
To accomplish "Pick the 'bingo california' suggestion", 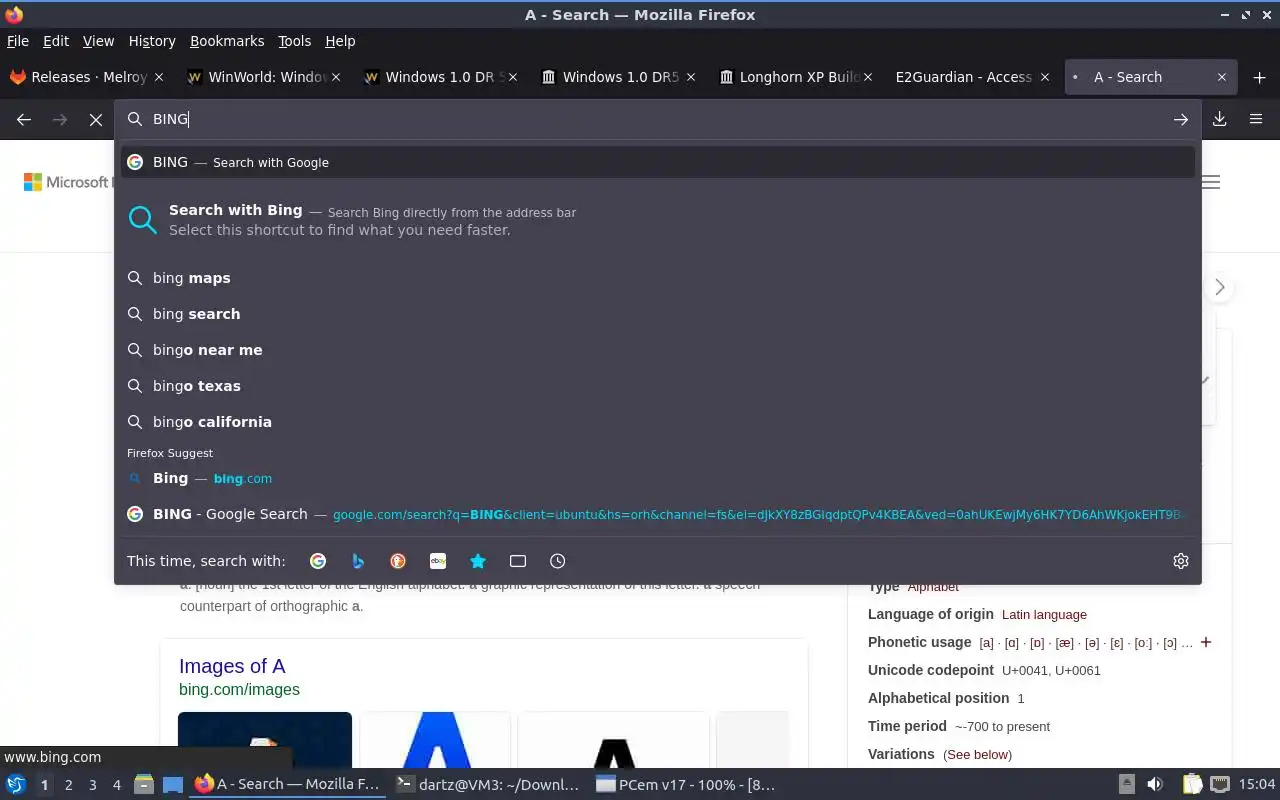I will point(658,422).
